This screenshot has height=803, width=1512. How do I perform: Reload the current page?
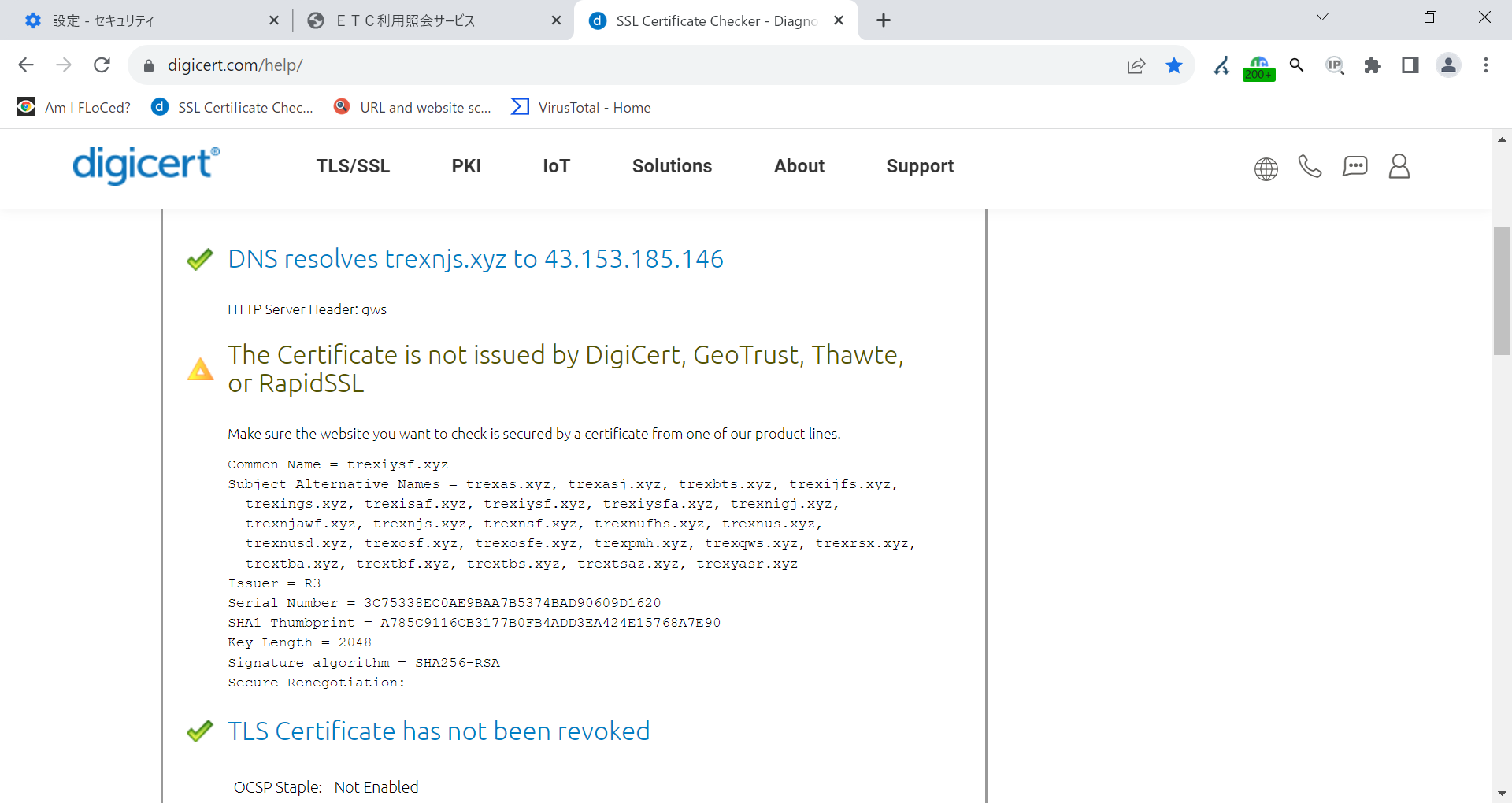(102, 65)
